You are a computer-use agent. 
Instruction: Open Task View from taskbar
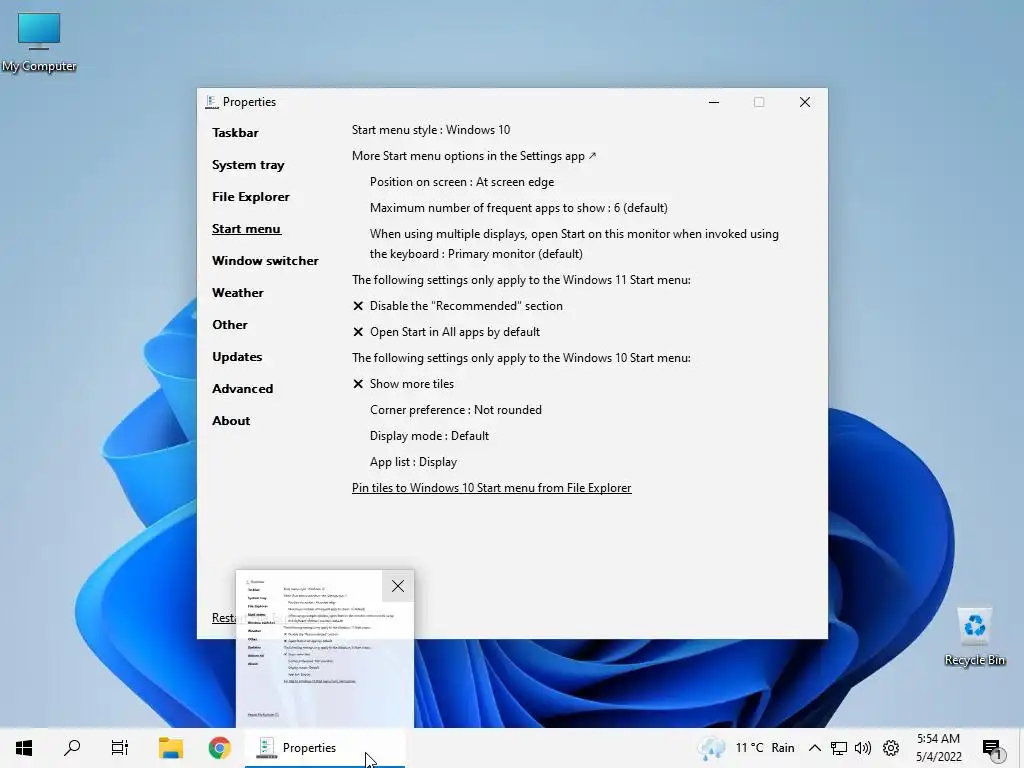tap(120, 748)
